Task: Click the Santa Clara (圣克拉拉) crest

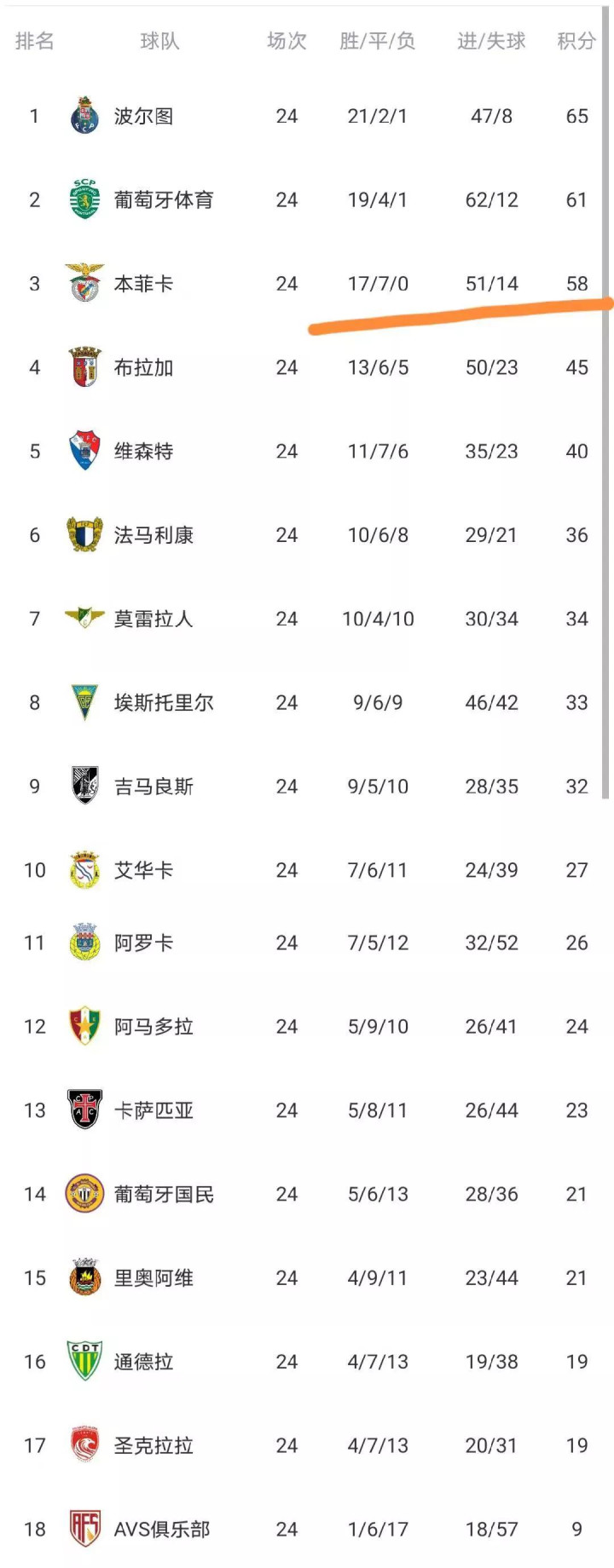Action: [x=84, y=1444]
